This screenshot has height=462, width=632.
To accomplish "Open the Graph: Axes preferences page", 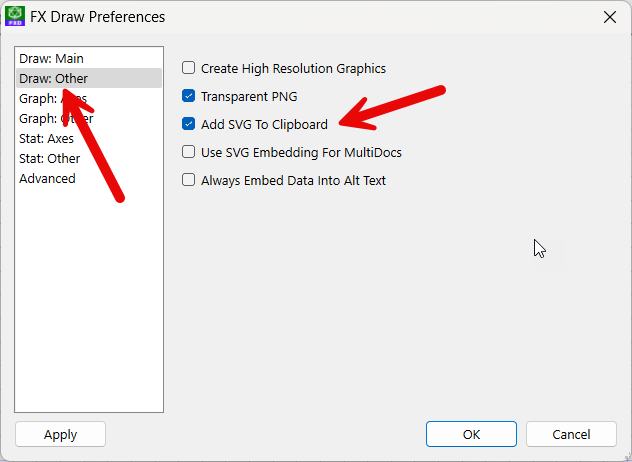I will pos(89,98).
